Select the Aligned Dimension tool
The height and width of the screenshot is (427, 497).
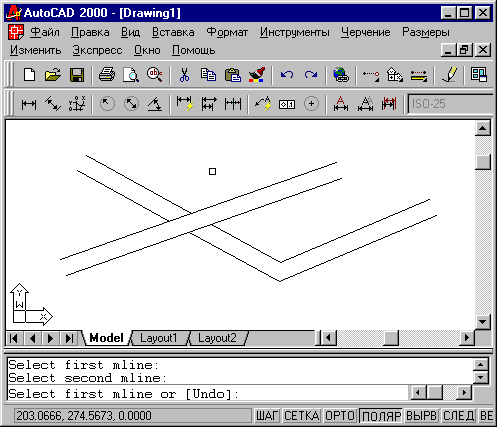[53, 104]
